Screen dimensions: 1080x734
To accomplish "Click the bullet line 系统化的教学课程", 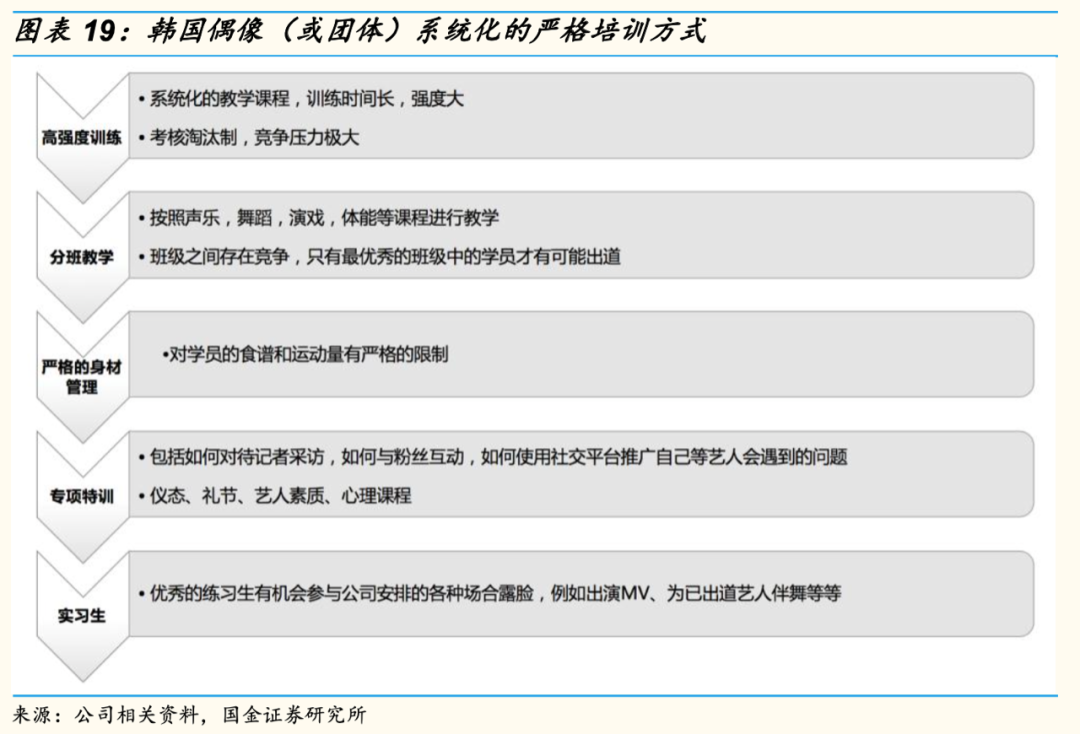I will (300, 99).
